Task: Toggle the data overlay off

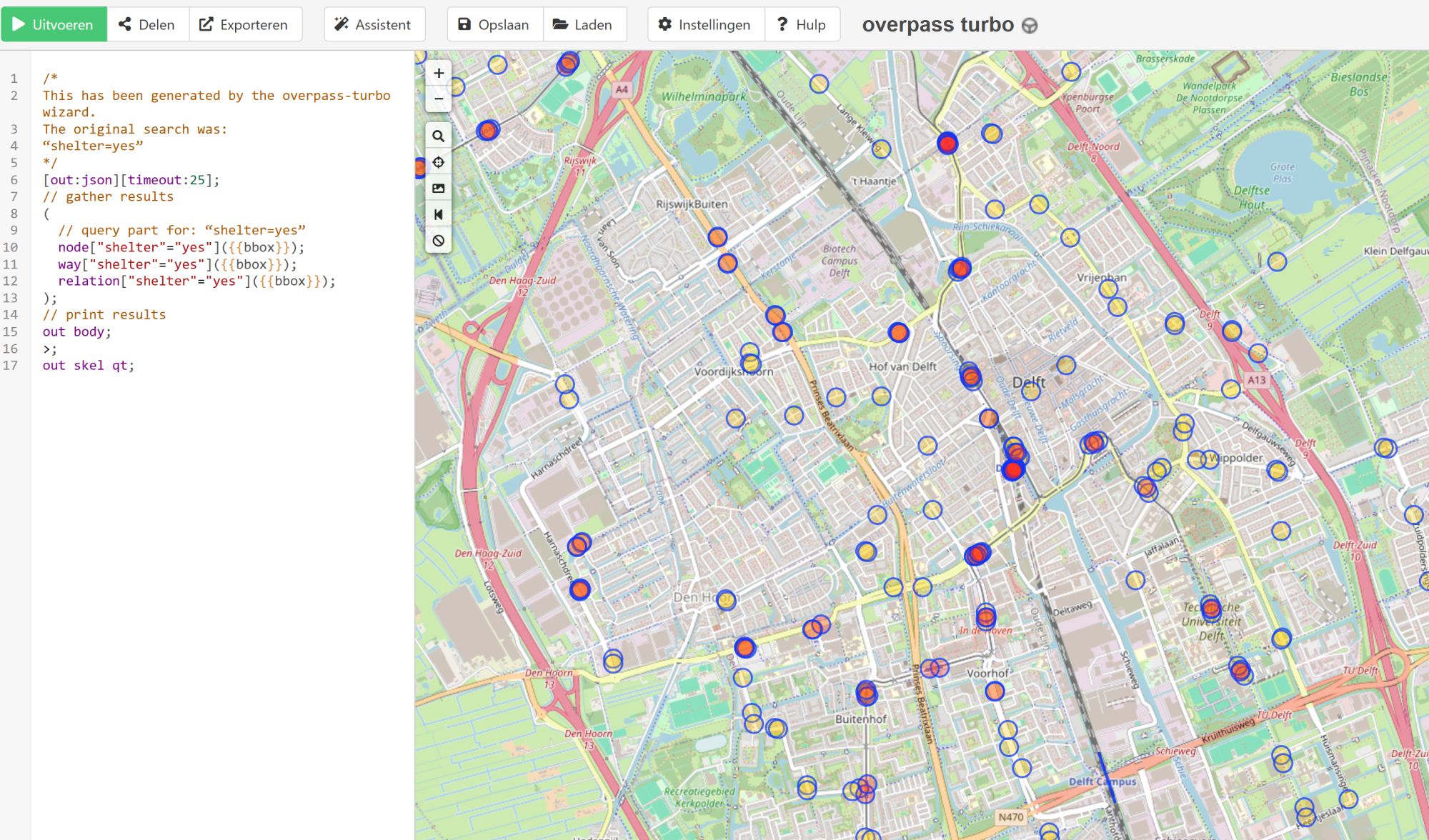Action: click(x=439, y=241)
